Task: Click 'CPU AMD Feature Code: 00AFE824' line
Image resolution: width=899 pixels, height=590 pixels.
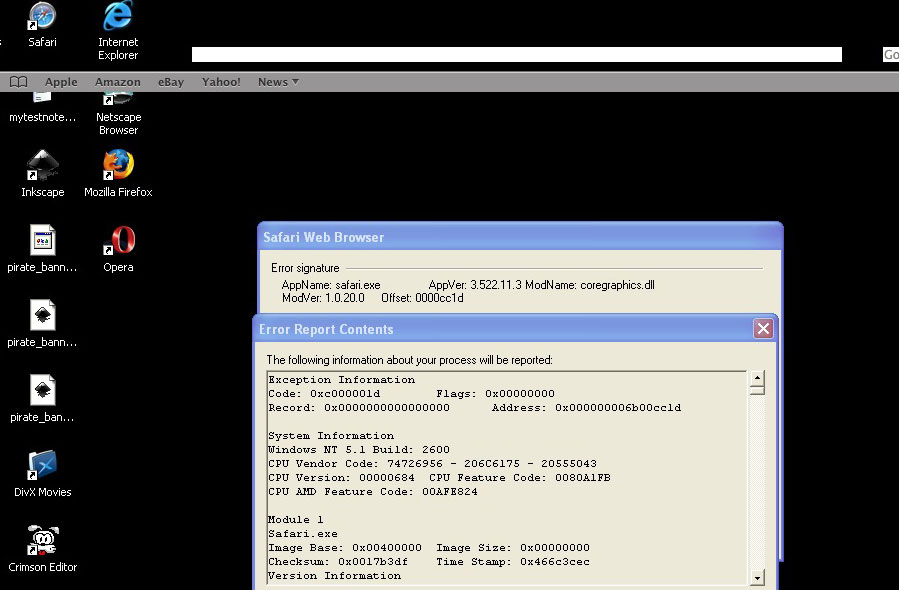Action: coord(373,492)
